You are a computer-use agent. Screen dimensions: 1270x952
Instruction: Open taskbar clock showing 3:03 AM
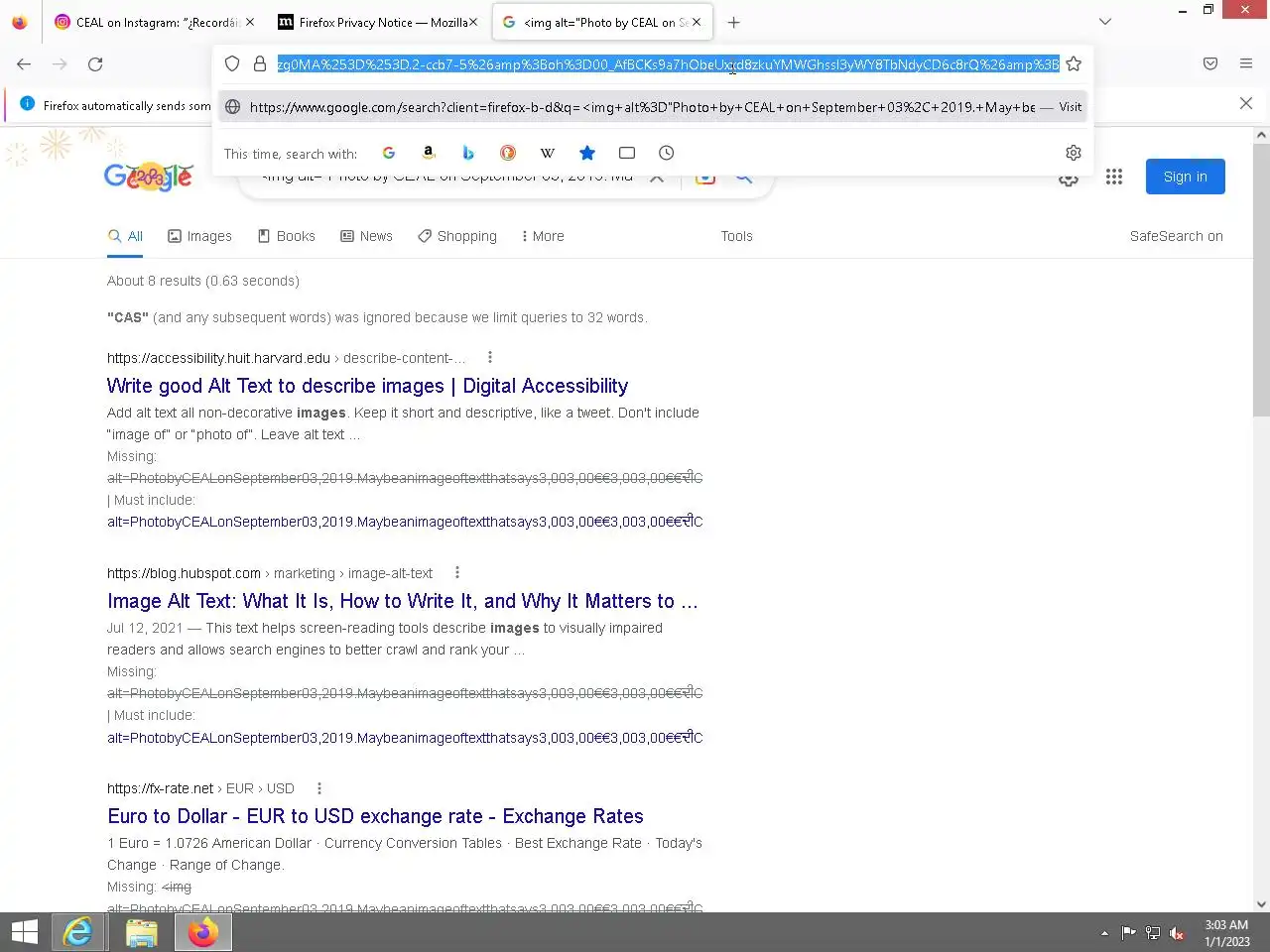[x=1226, y=933]
